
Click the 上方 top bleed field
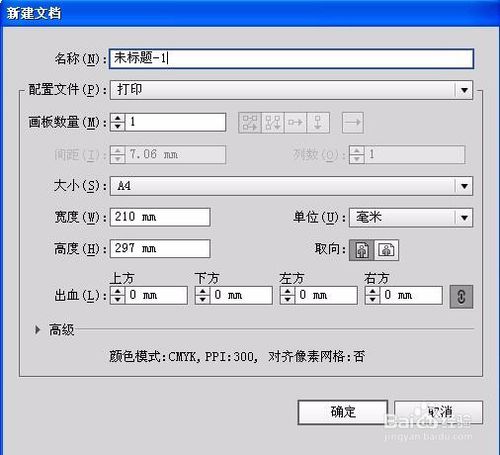(156, 295)
